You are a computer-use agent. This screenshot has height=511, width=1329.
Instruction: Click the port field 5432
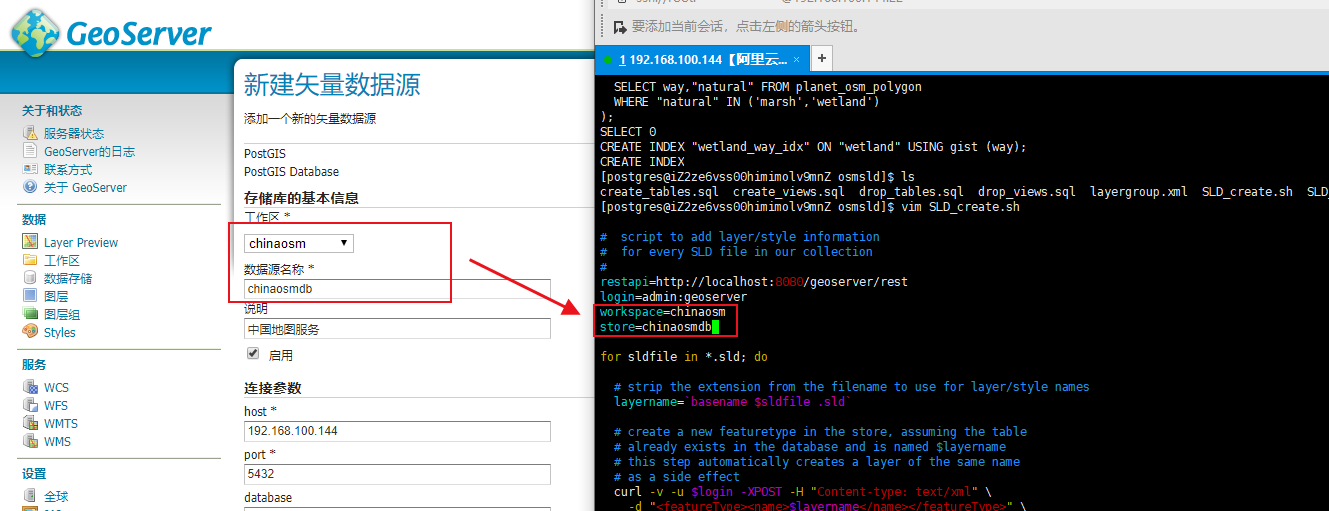[397, 474]
